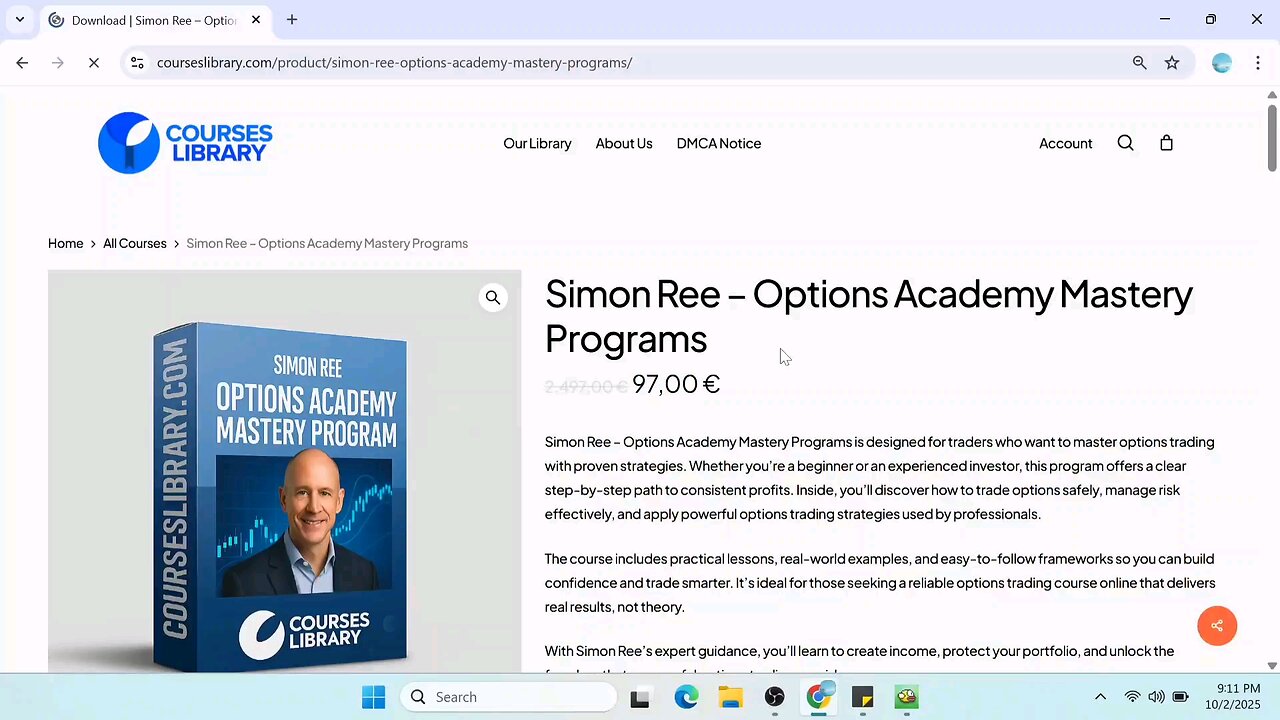Click the Courses Library logo
1280x720 pixels.
pyautogui.click(x=185, y=143)
